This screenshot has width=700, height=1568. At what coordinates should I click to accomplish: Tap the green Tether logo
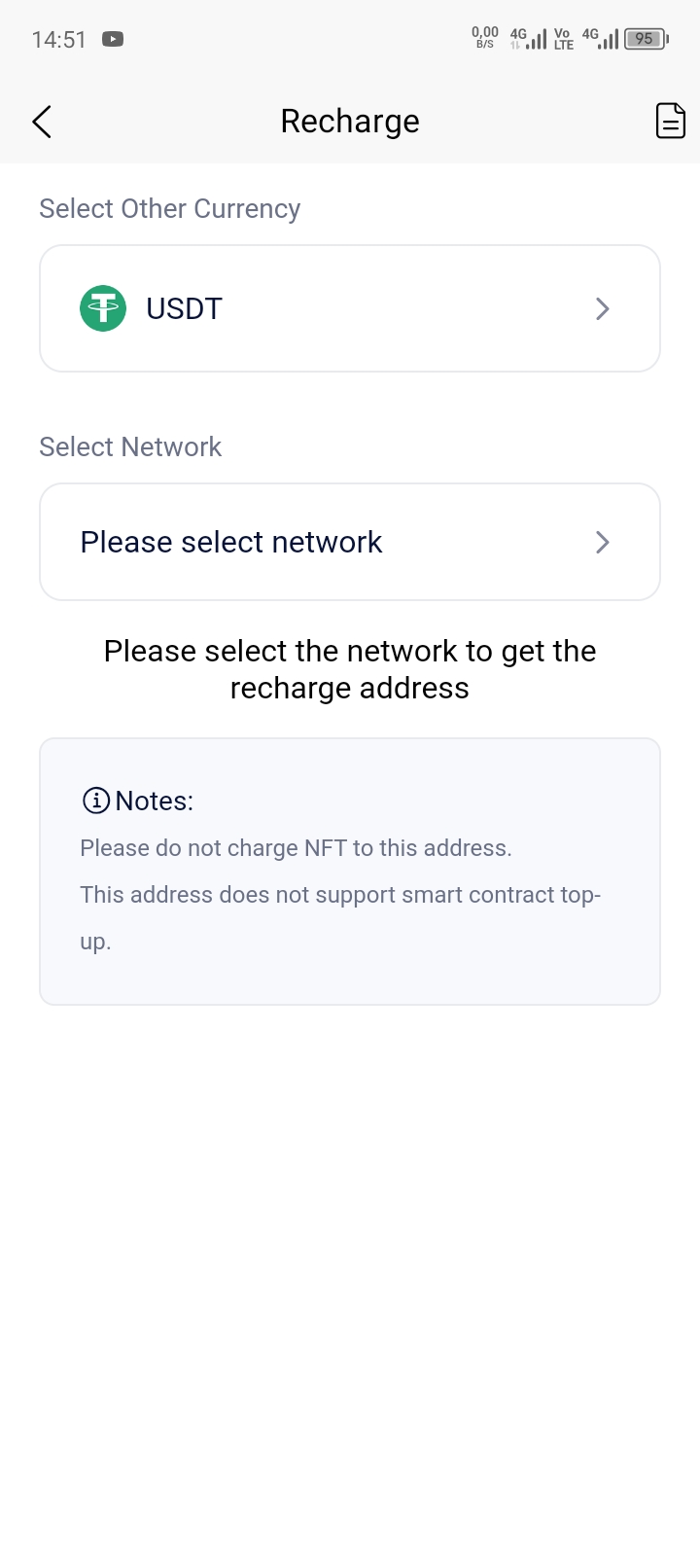[x=103, y=308]
